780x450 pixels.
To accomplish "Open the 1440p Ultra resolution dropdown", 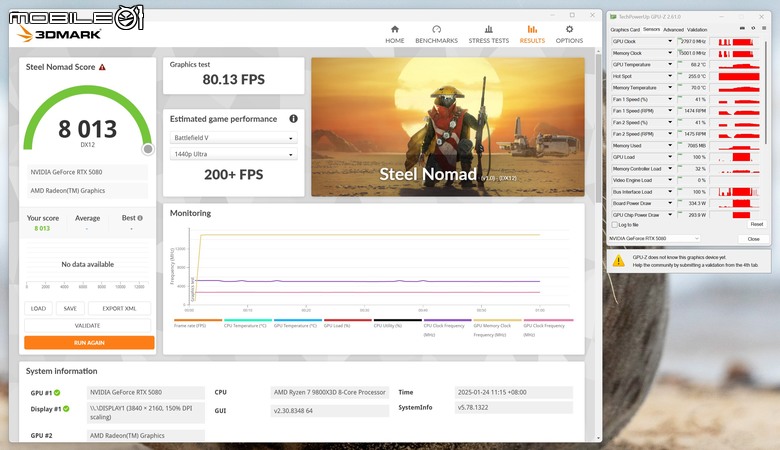I will [x=233, y=154].
